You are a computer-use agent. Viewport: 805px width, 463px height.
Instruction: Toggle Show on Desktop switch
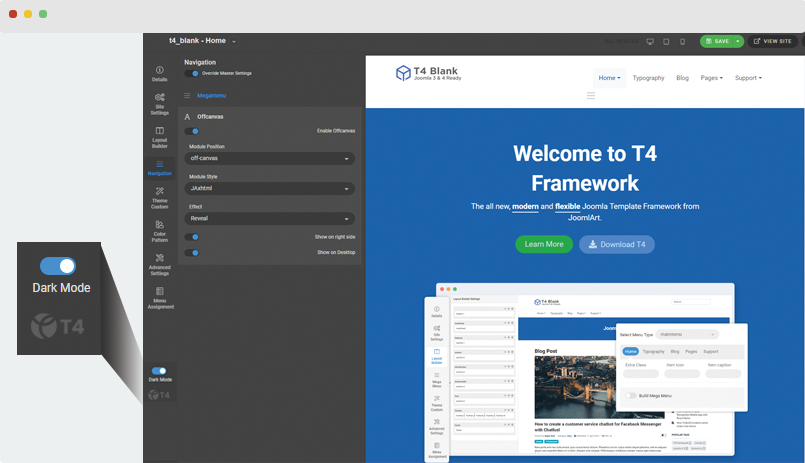191,253
